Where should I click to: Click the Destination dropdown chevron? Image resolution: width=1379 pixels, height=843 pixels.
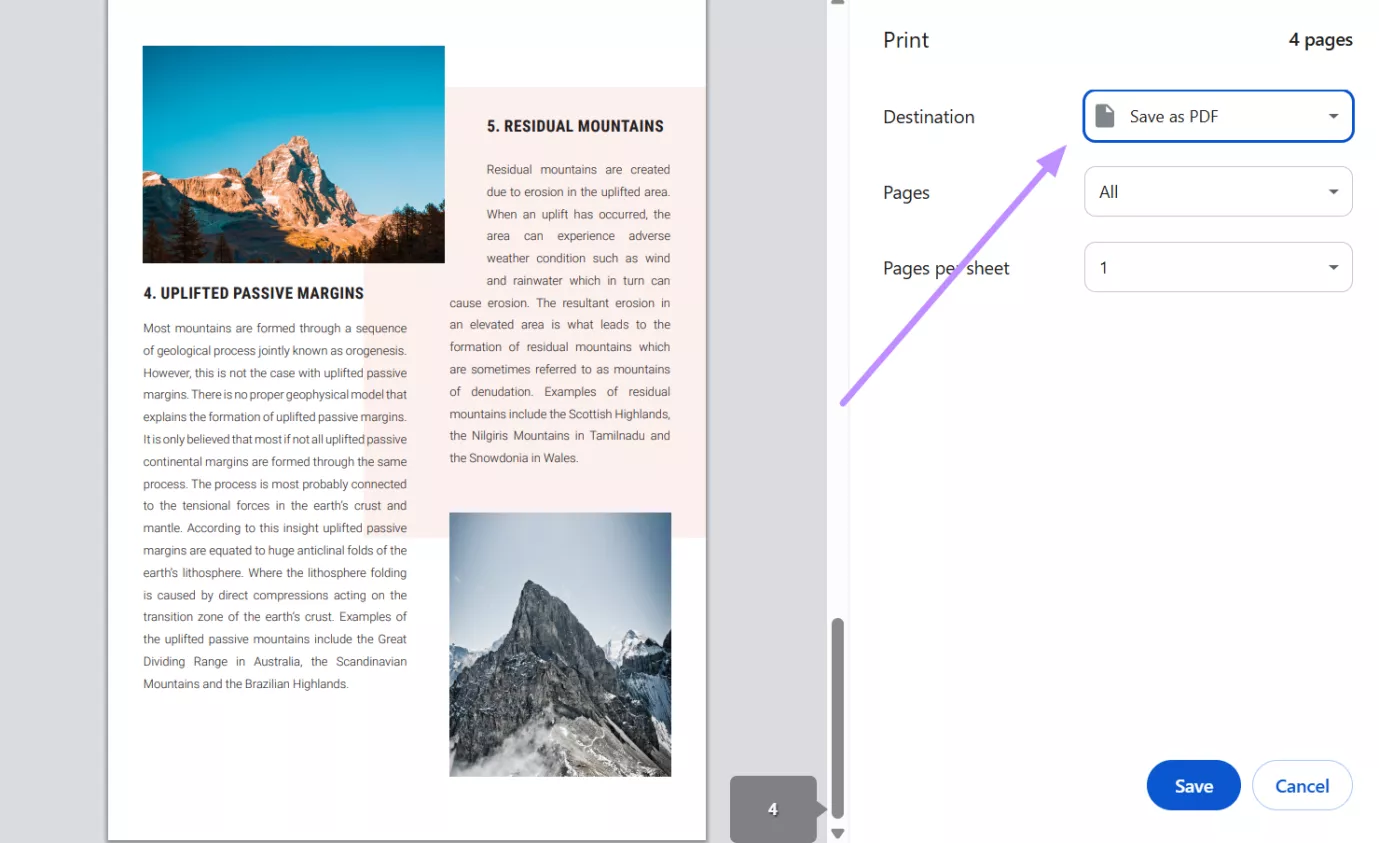[1333, 116]
